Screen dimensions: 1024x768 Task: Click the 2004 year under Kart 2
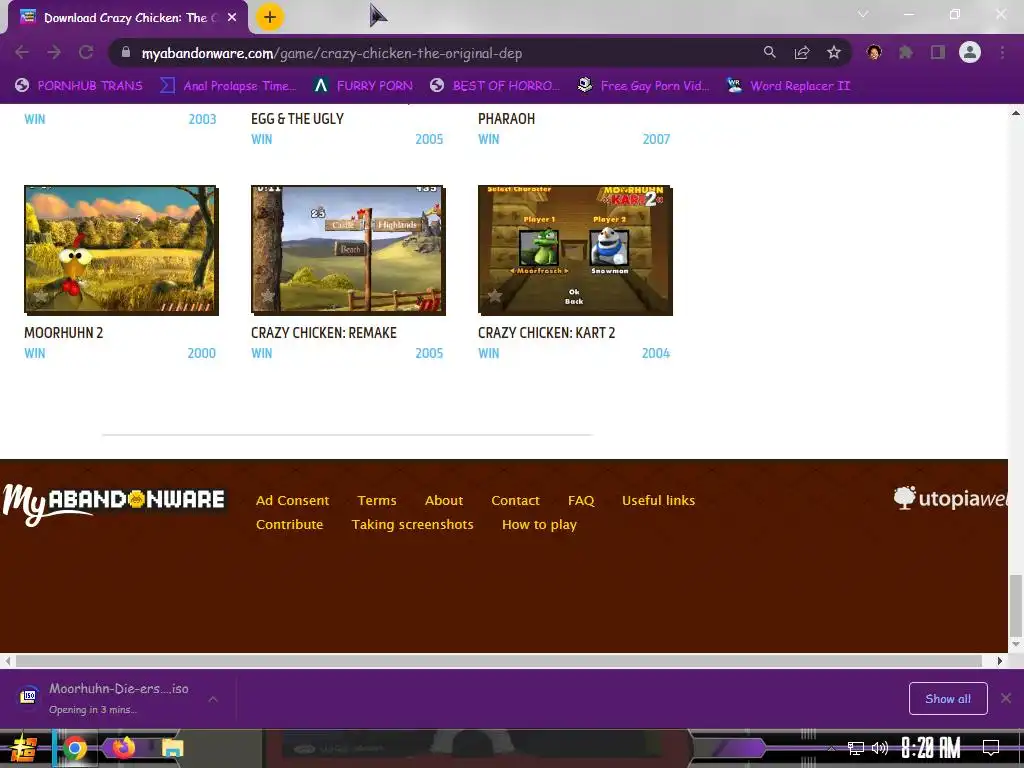coord(656,353)
